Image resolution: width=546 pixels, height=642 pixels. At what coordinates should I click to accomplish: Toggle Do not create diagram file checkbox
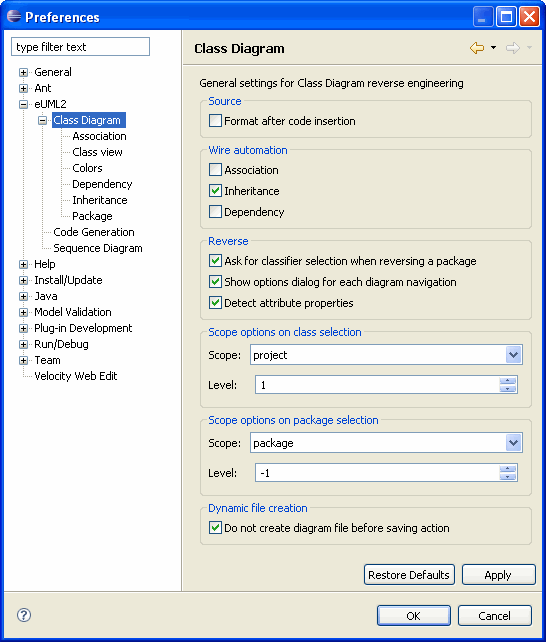(x=215, y=527)
